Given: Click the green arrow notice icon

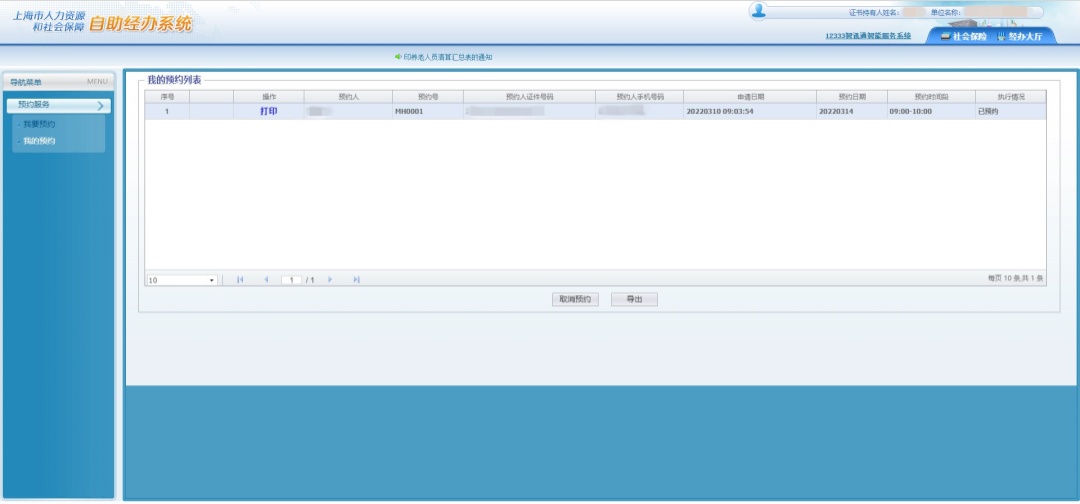Looking at the screenshot, I should pyautogui.click(x=398, y=57).
